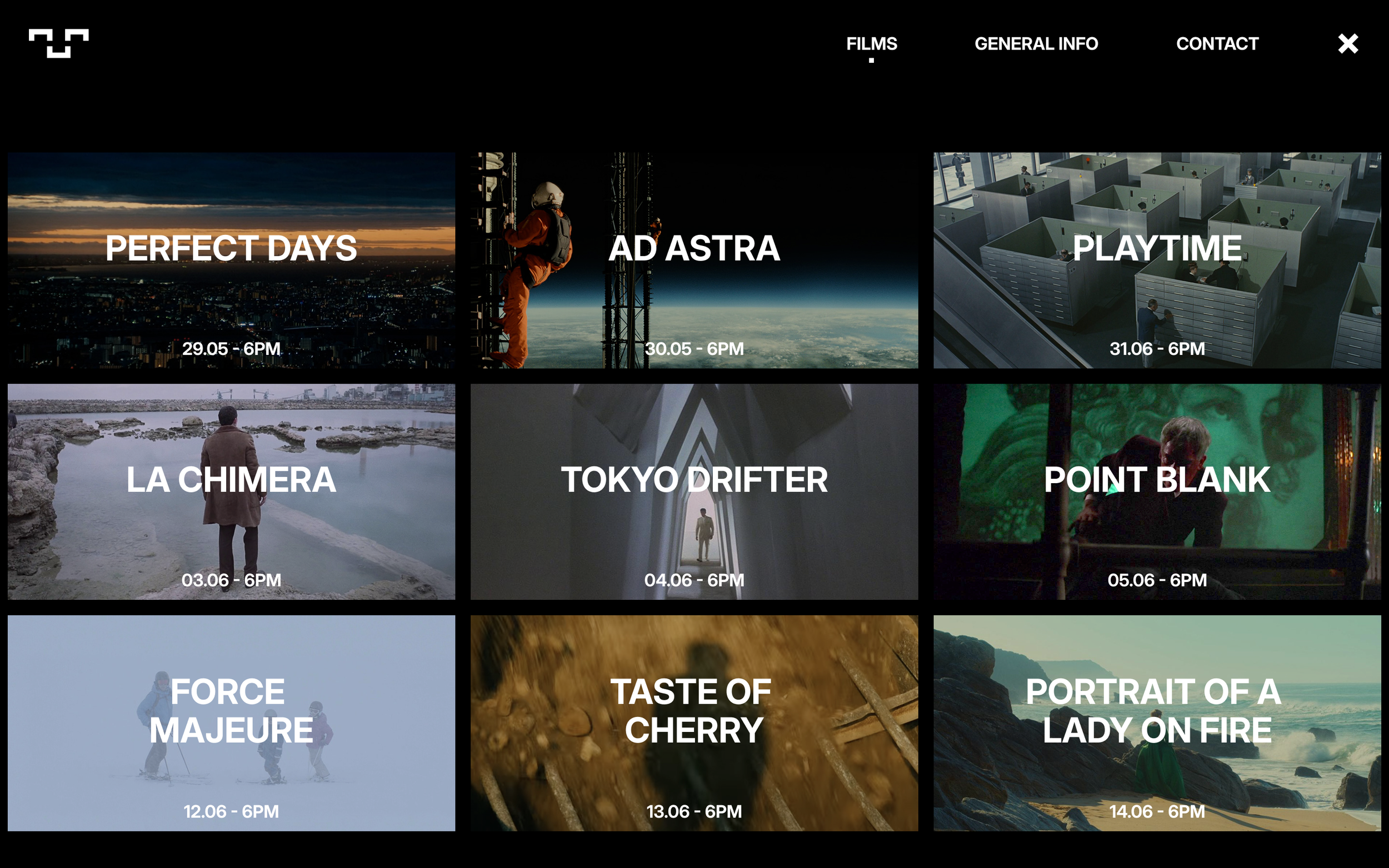This screenshot has width=1389, height=868.
Task: Close the menu with the X icon
Action: pos(1348,44)
